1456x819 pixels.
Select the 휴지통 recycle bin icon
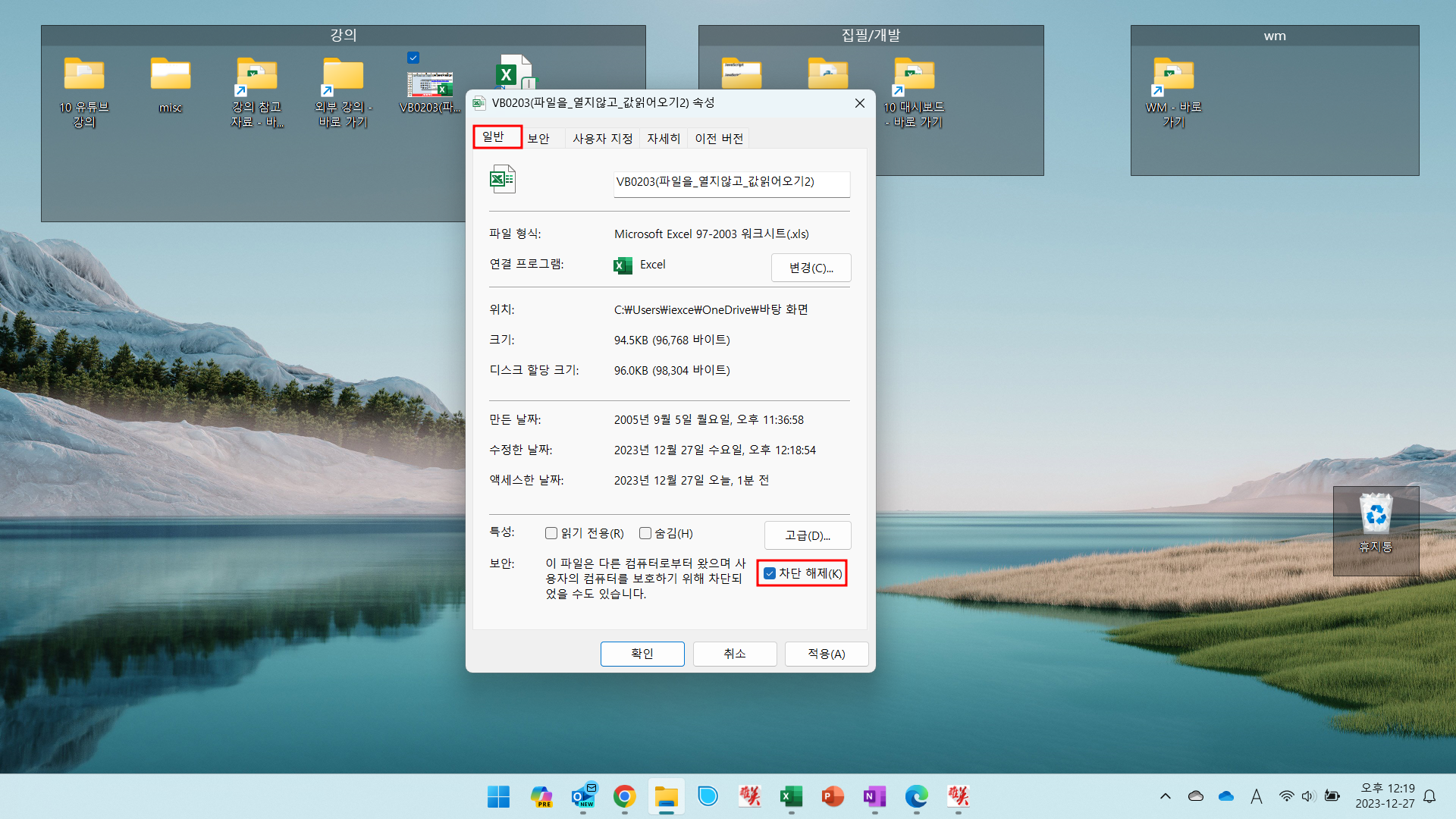point(1376,523)
